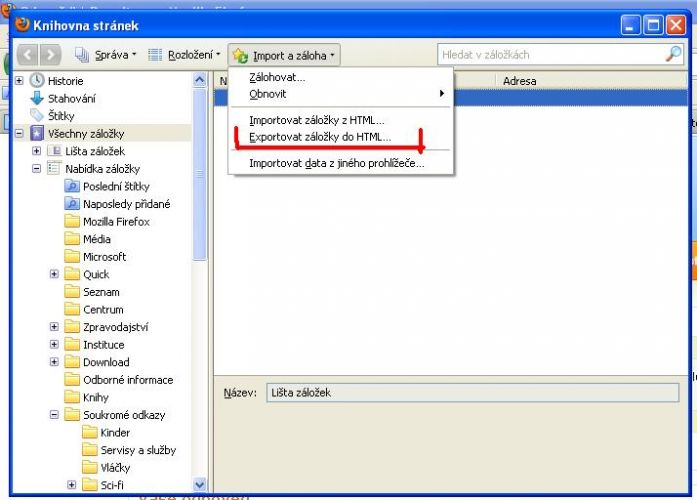Choose Zálohovat... from the menu
The width and height of the screenshot is (697, 500).
(341, 77)
